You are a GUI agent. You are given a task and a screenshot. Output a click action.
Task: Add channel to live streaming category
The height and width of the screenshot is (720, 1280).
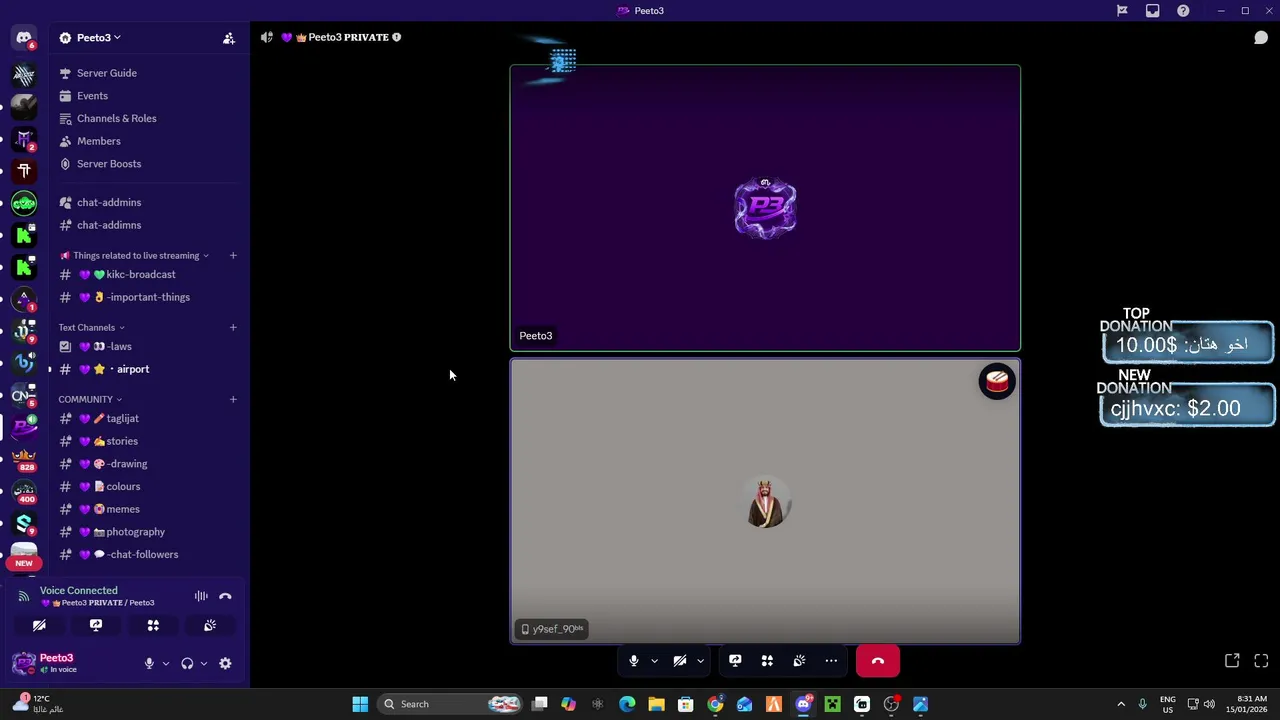tap(233, 255)
